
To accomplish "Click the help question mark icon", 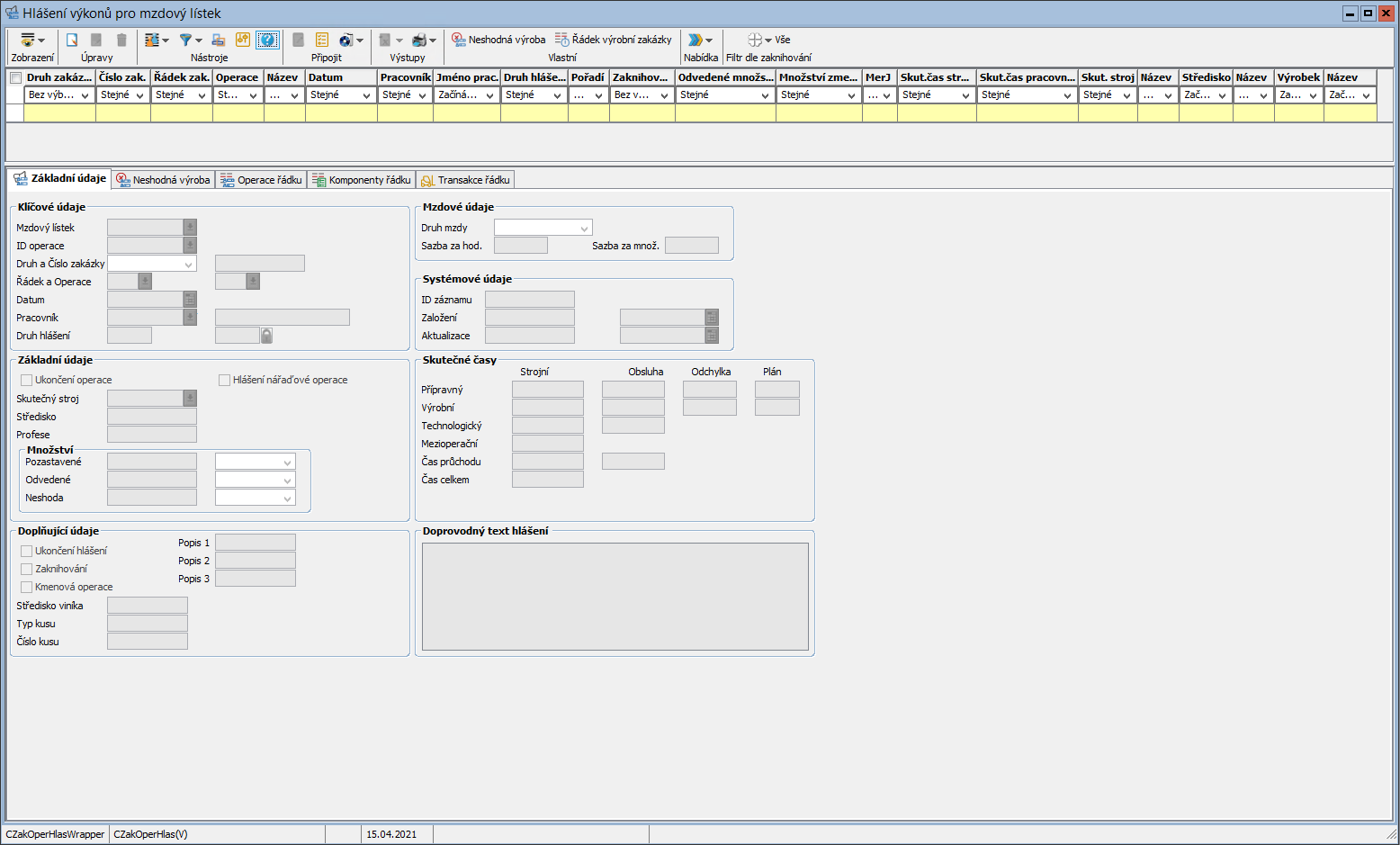I will point(267,40).
